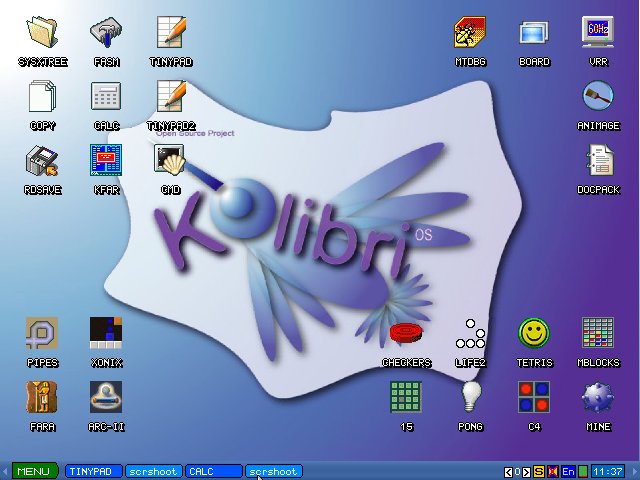640x480 pixels.
Task: Open the CMD shell icon
Action: [170, 160]
